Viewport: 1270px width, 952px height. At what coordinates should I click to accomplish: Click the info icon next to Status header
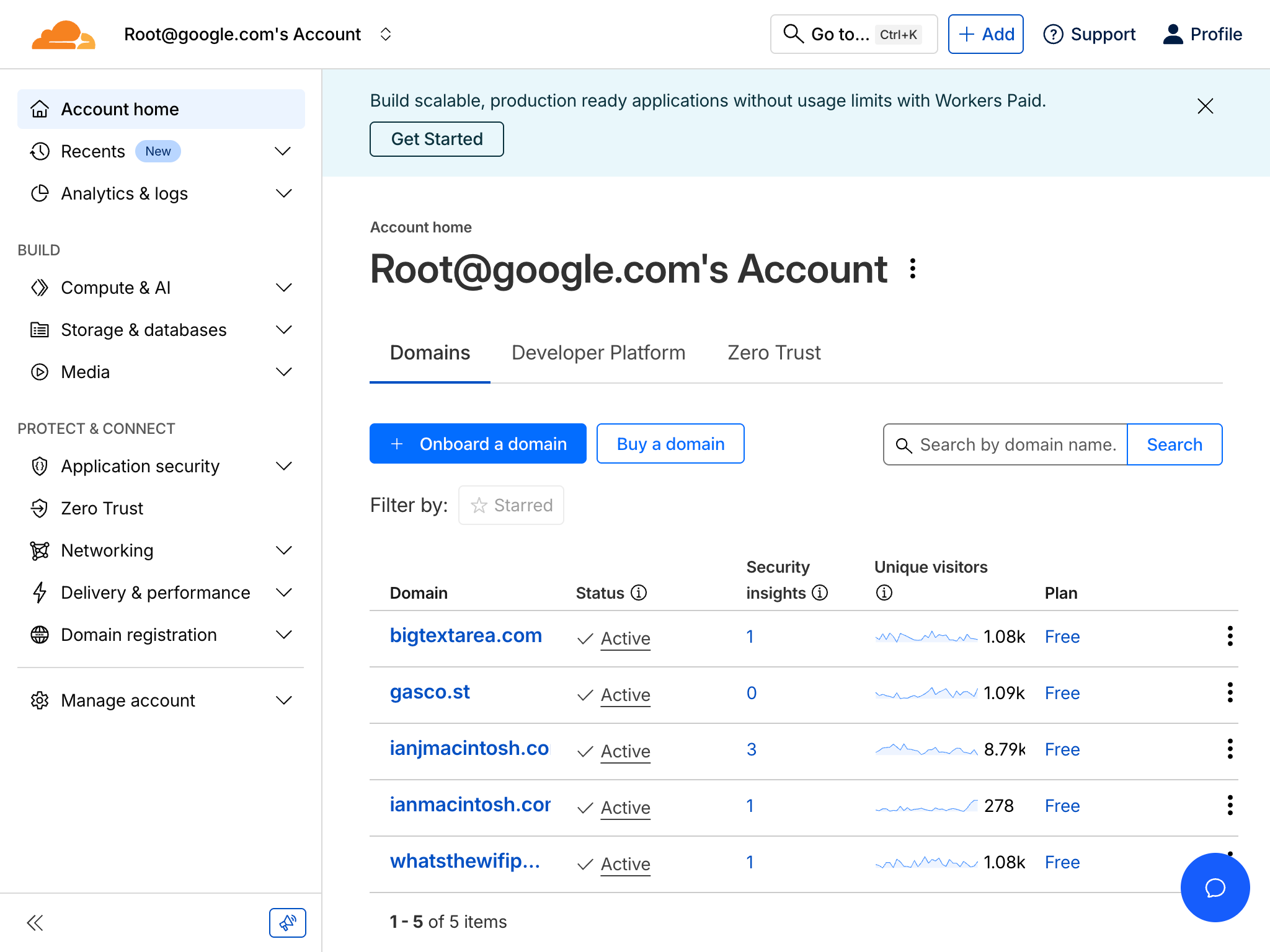pos(639,593)
